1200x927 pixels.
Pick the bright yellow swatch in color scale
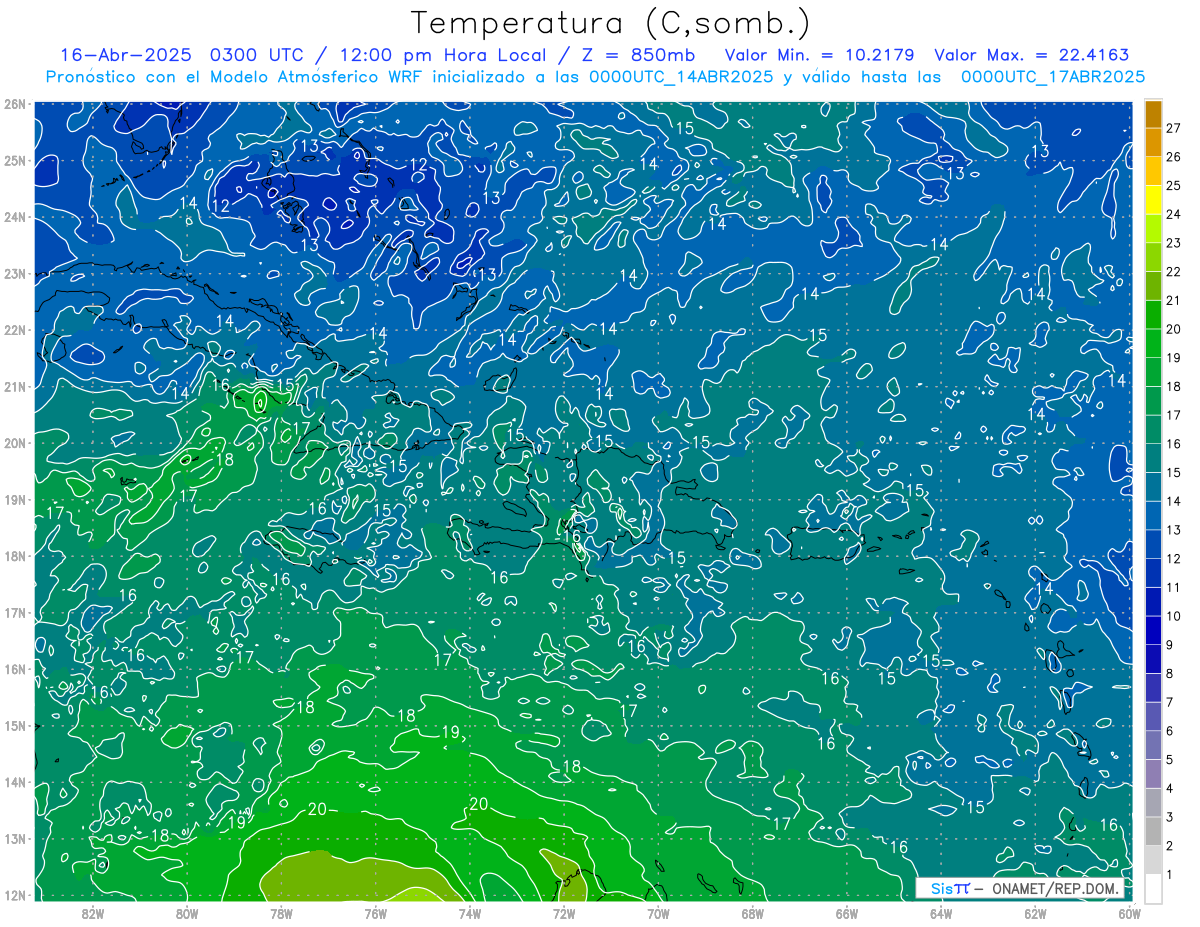[1154, 200]
